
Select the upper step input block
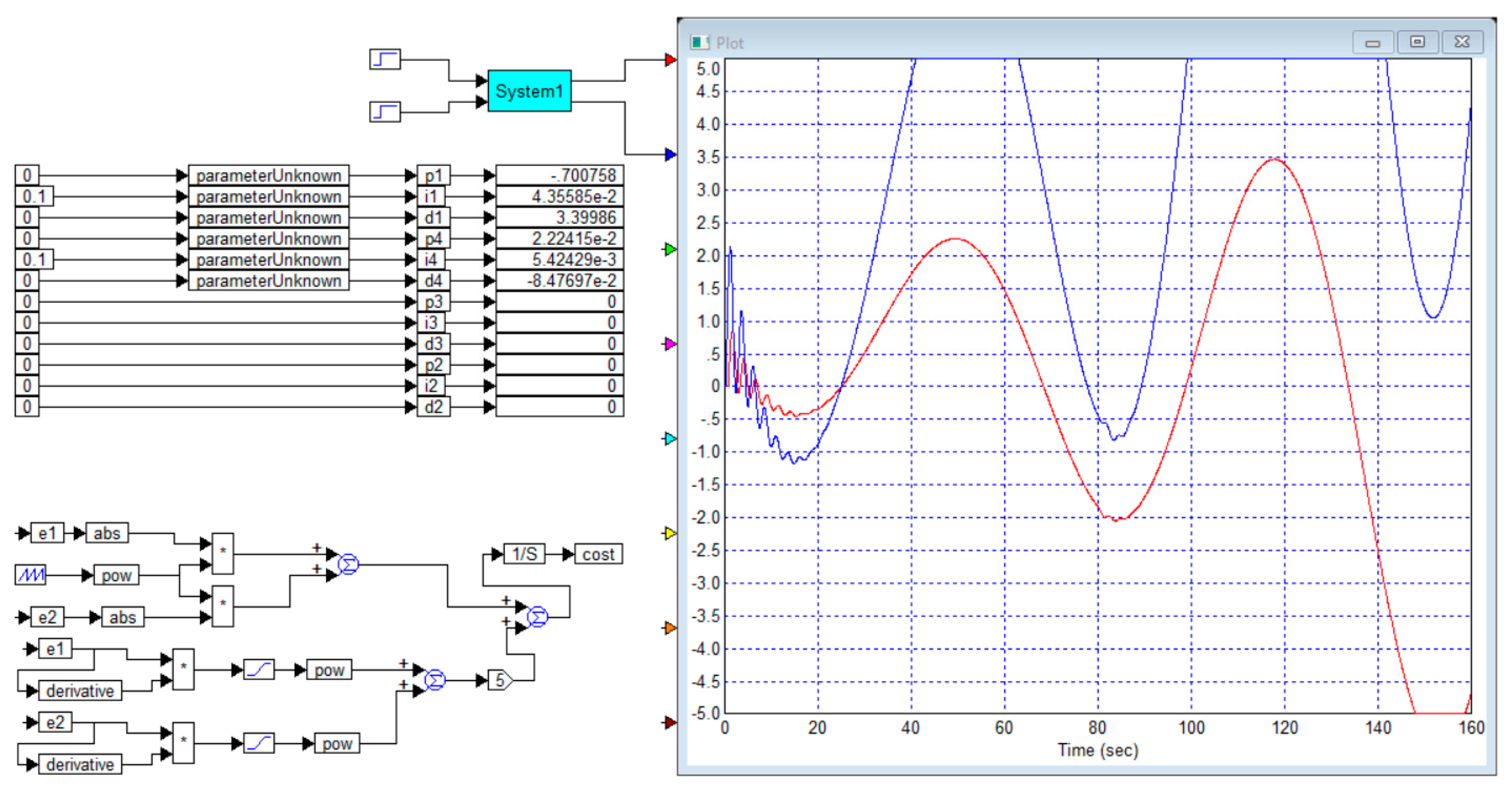385,59
